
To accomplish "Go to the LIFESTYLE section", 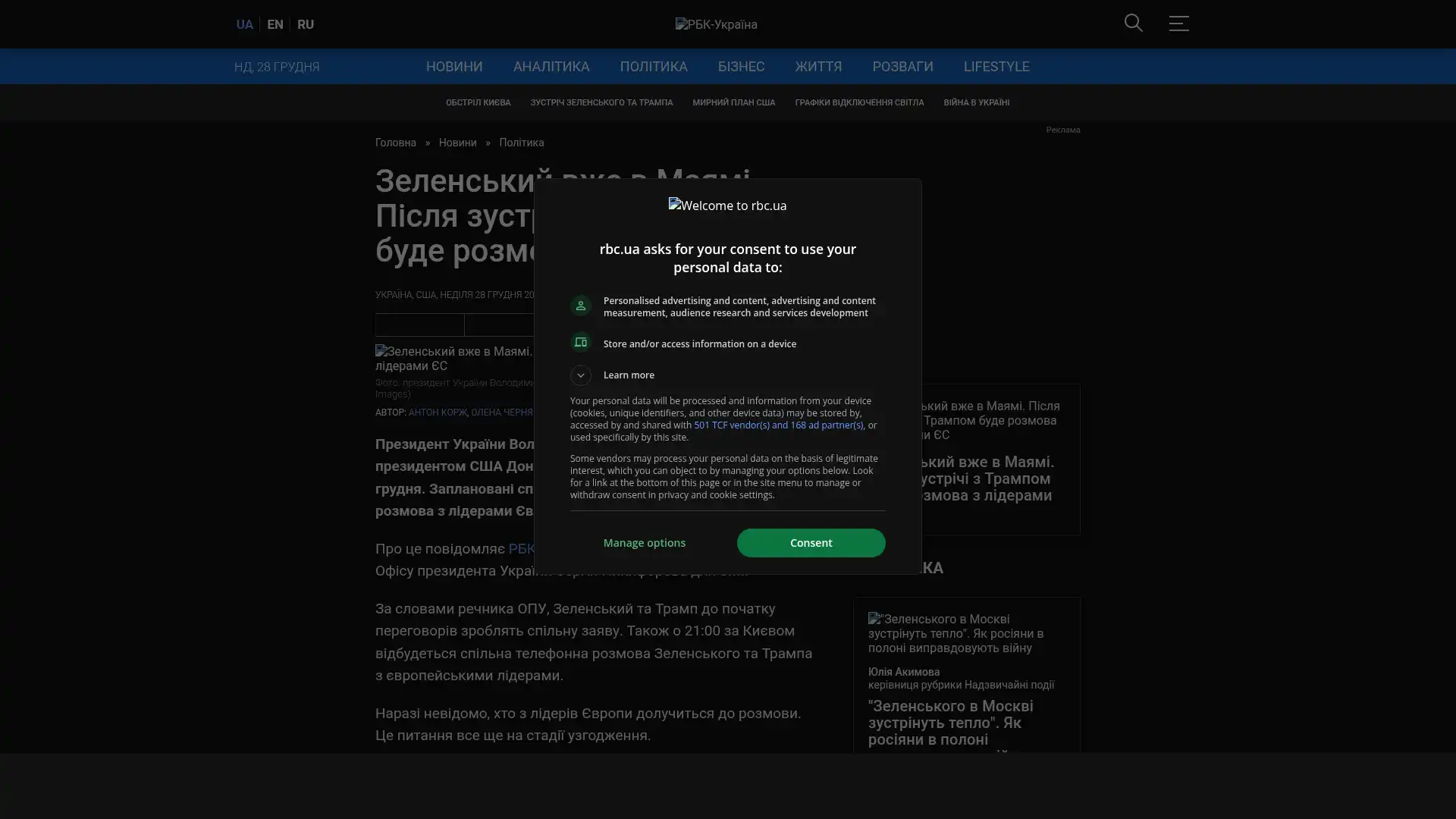I will tap(996, 67).
